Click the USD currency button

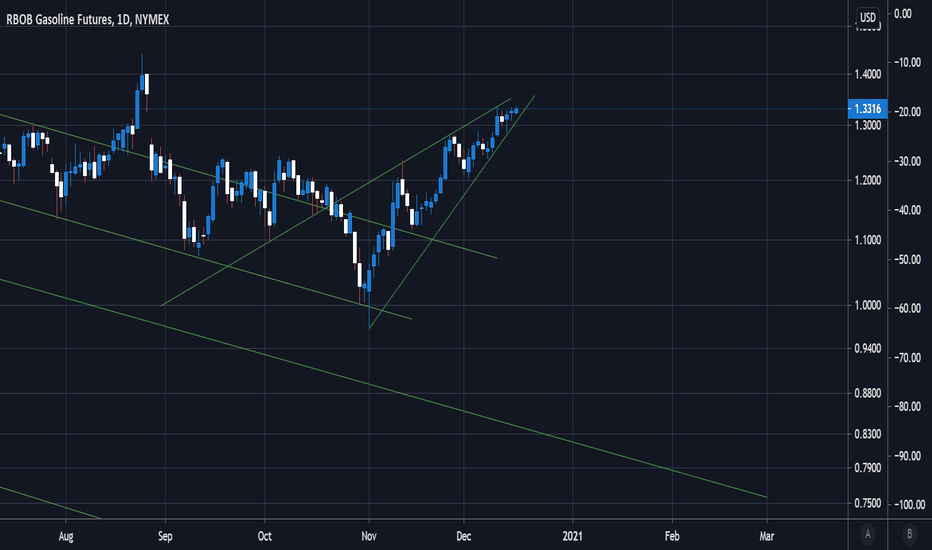pyautogui.click(x=868, y=17)
